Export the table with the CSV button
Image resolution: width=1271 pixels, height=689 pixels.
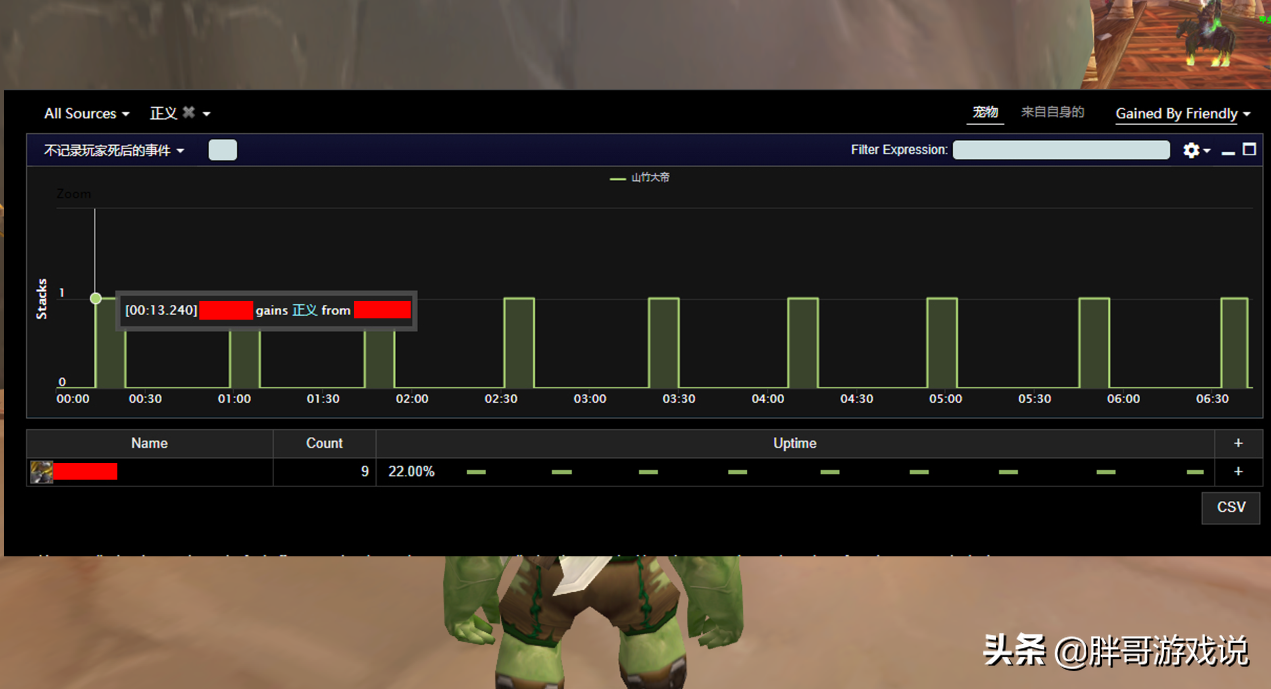(x=1231, y=507)
